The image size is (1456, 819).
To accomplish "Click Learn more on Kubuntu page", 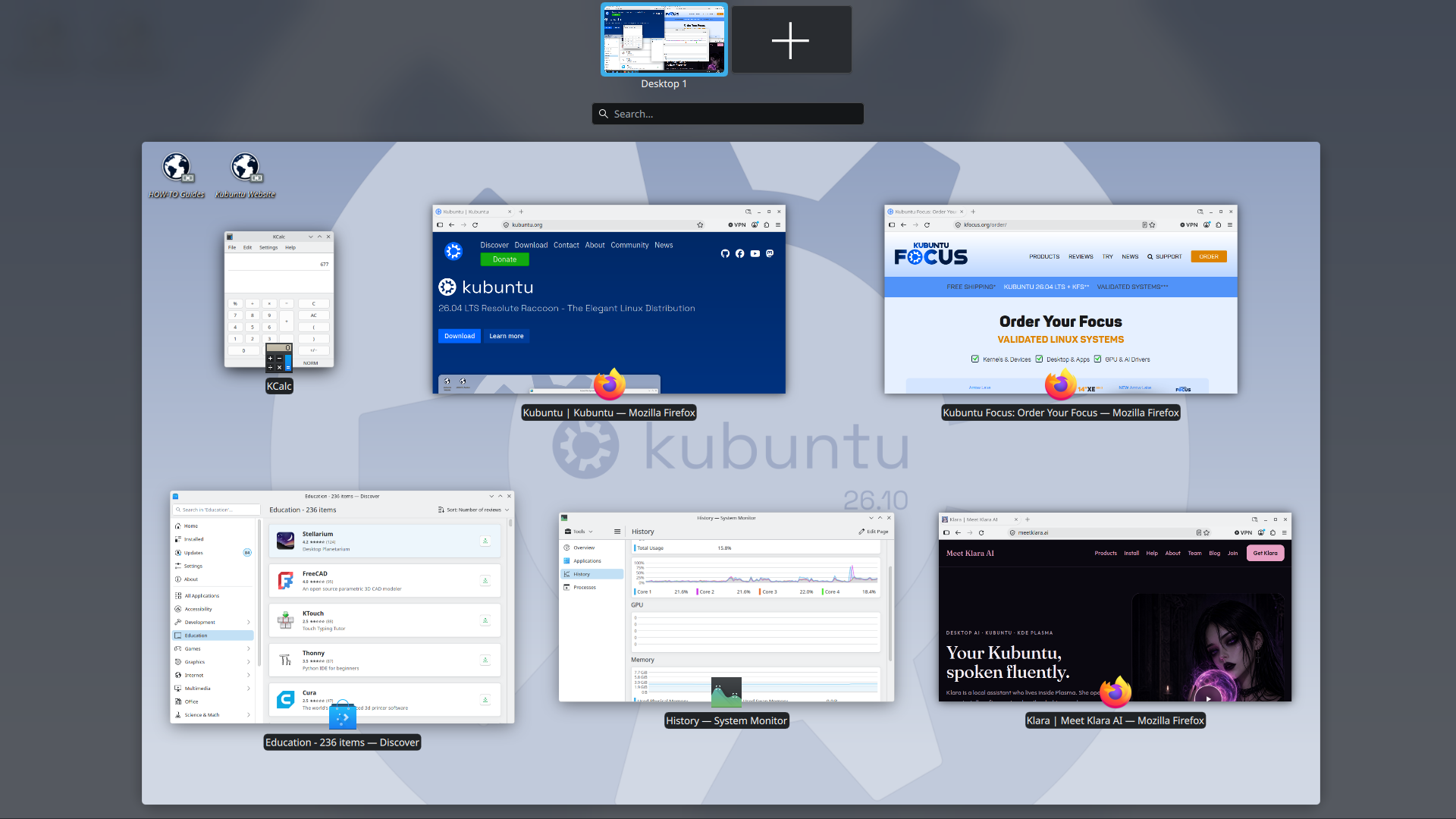I will pyautogui.click(x=507, y=336).
